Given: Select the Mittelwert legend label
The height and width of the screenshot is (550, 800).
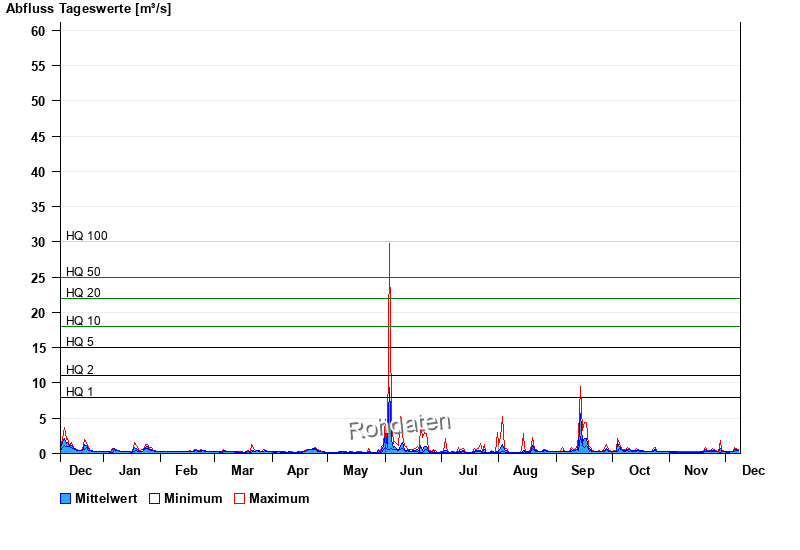Looking at the screenshot, I should 106,498.
